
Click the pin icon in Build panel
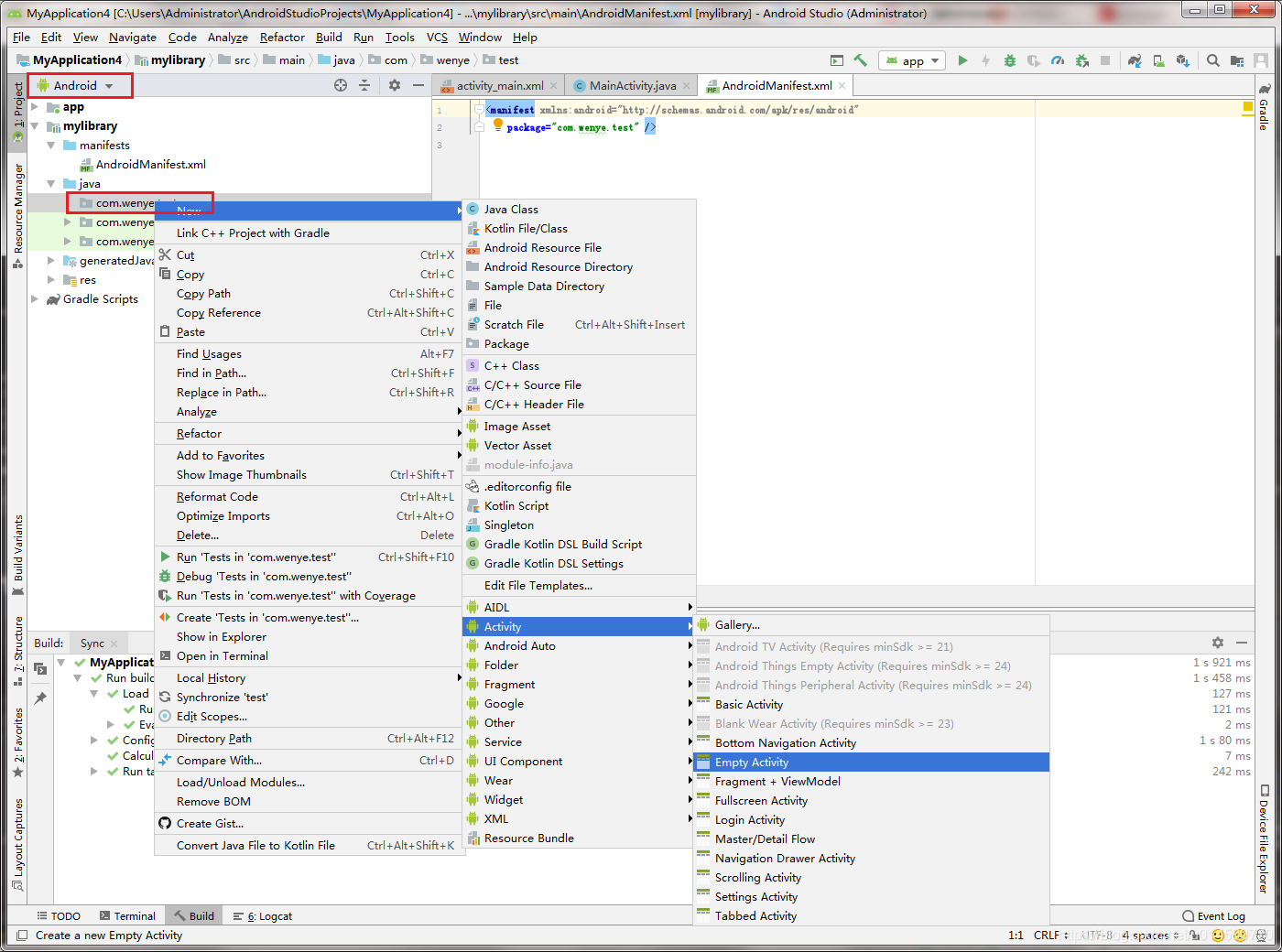click(40, 698)
